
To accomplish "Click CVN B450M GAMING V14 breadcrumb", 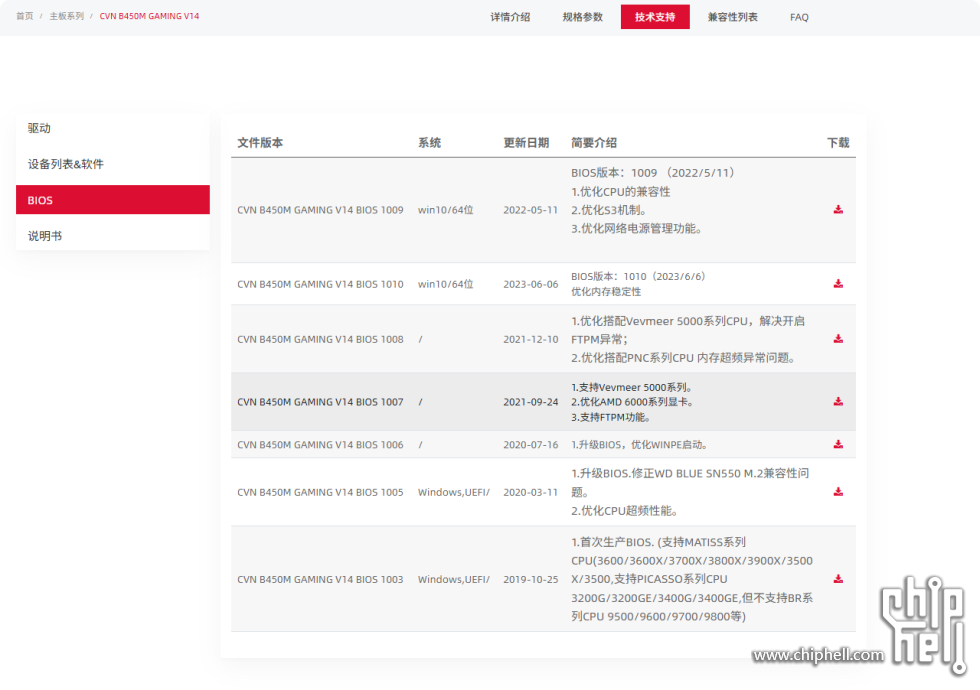I will tap(149, 16).
